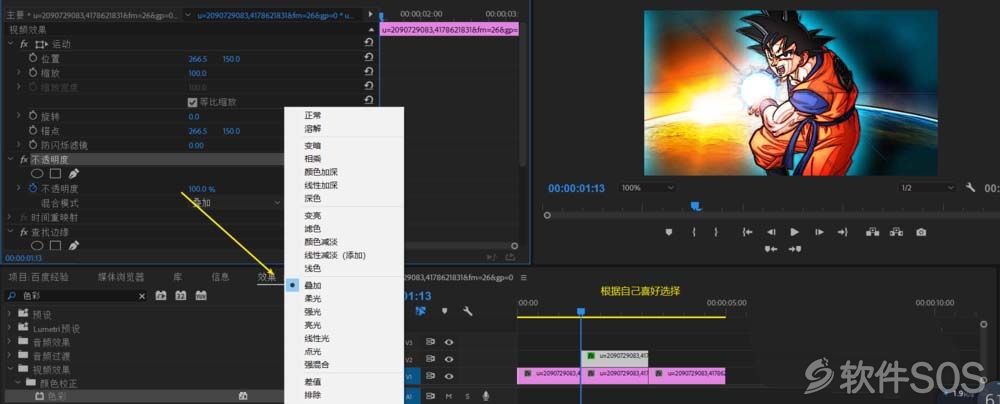
Task: Toggle animation stopwatch for 防闪烁滤镜
Action: (x=33, y=145)
